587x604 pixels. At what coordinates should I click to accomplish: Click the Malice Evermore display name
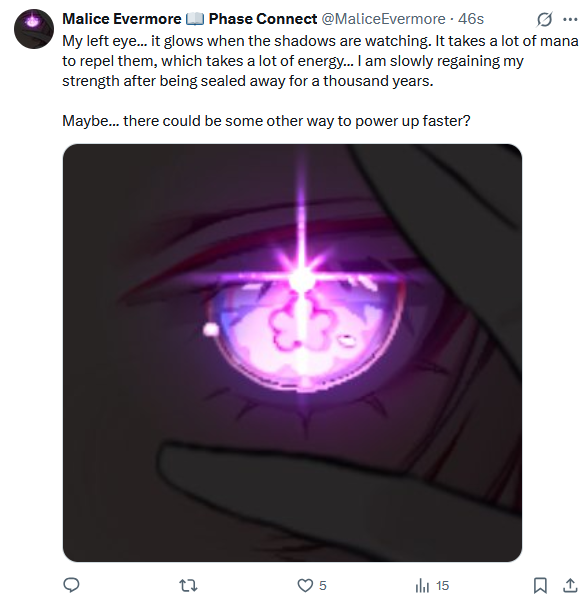click(122, 19)
